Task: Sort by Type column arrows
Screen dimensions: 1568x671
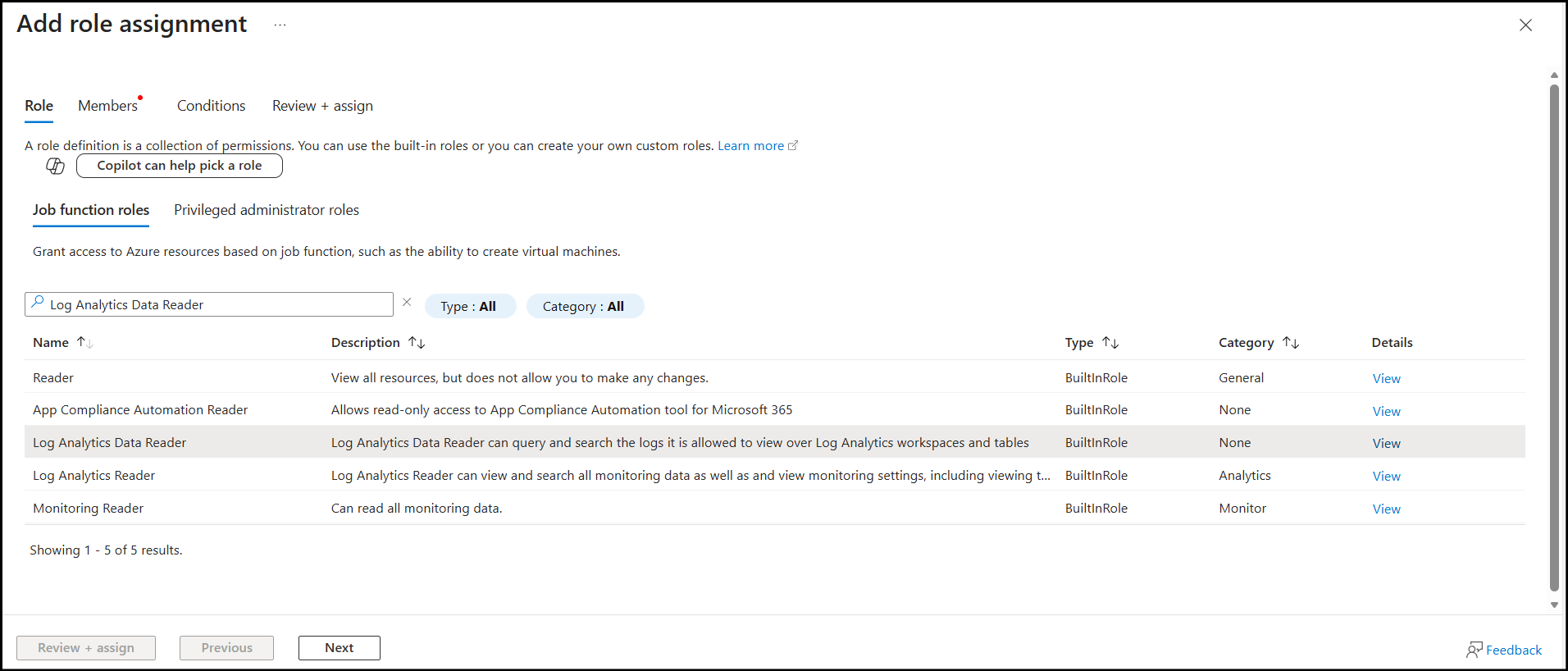Action: [x=1110, y=343]
